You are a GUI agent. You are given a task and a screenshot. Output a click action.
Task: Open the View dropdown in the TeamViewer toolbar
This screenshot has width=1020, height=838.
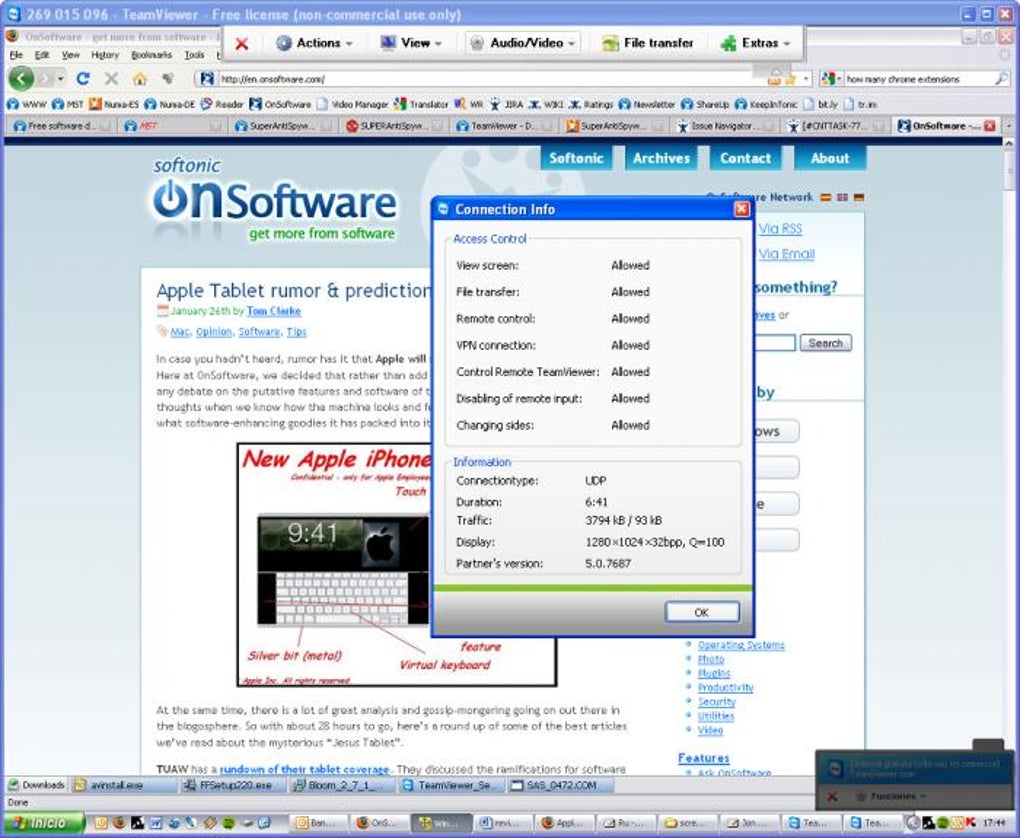tap(411, 43)
